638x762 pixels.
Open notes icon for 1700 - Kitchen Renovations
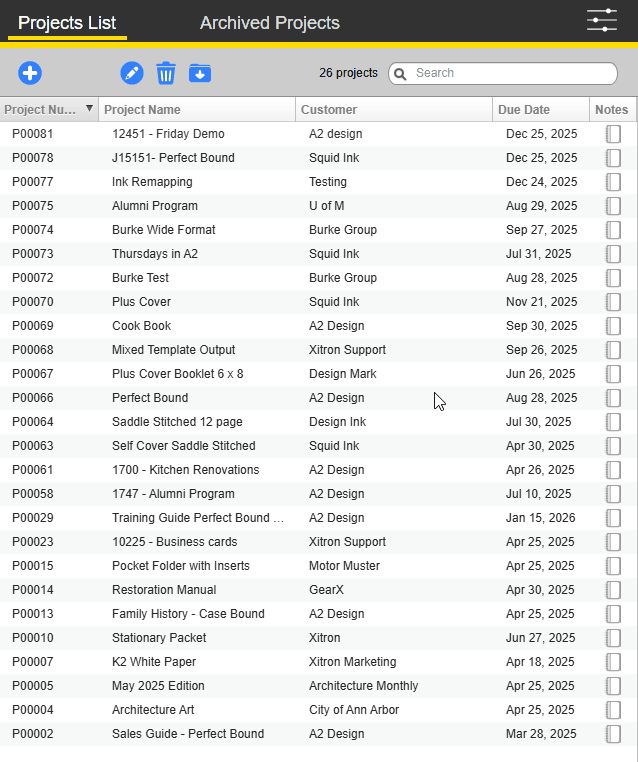click(613, 470)
